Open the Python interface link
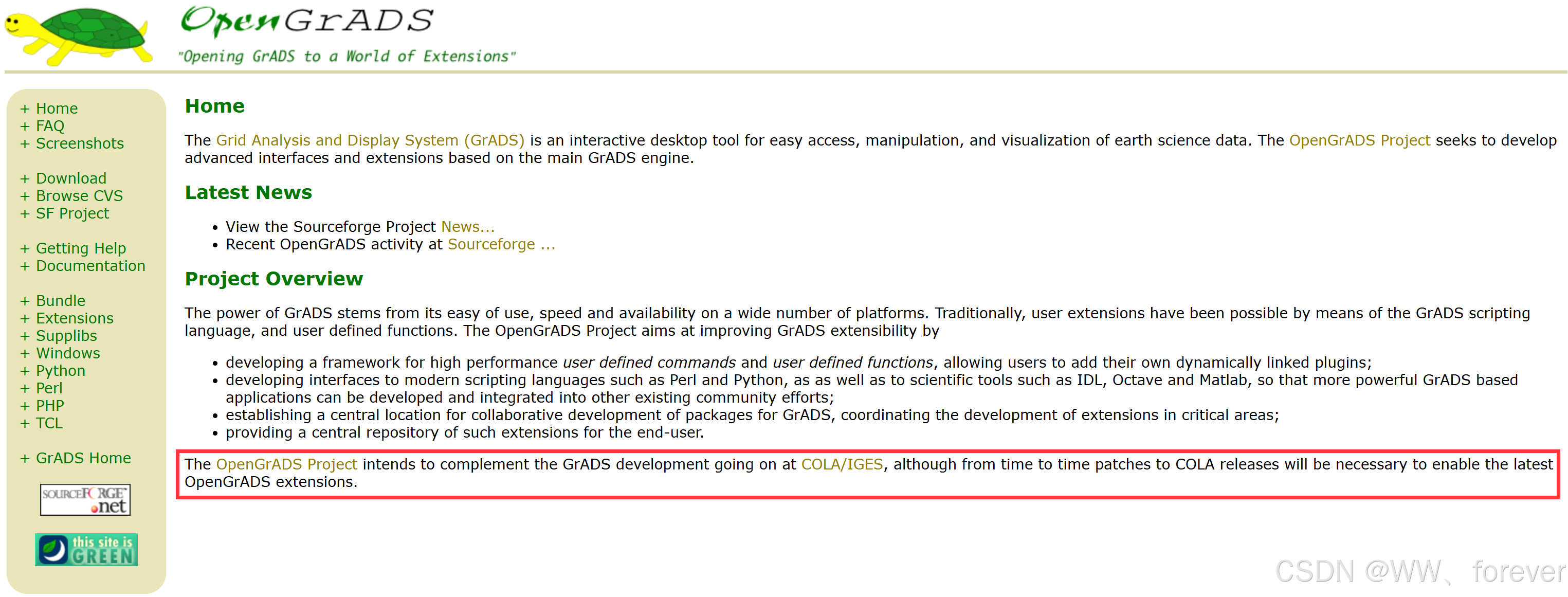The height and width of the screenshot is (597, 1568). pyautogui.click(x=60, y=371)
